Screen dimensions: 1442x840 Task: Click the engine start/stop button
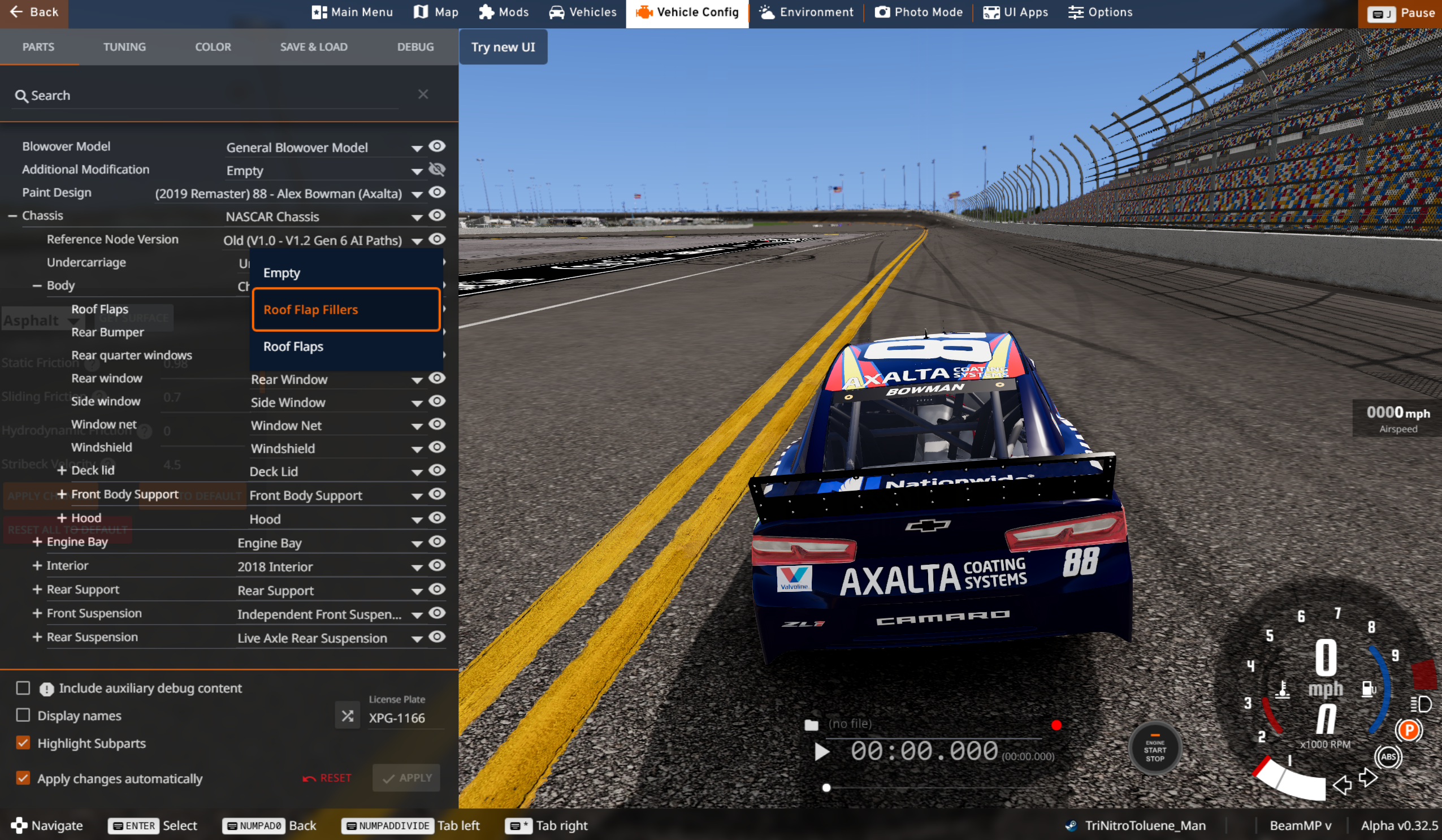pos(1154,749)
